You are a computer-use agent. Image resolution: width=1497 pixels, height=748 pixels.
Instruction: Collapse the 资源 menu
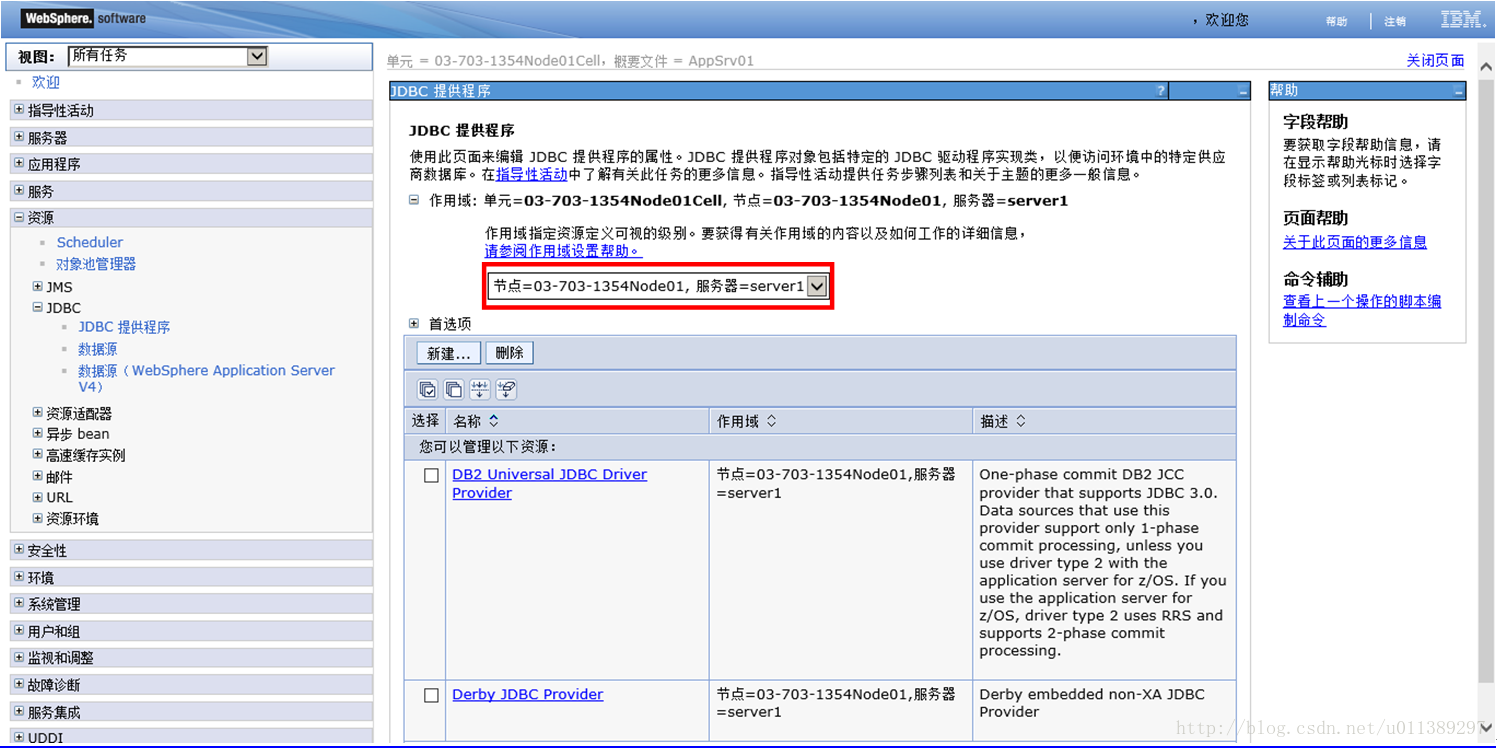point(19,217)
